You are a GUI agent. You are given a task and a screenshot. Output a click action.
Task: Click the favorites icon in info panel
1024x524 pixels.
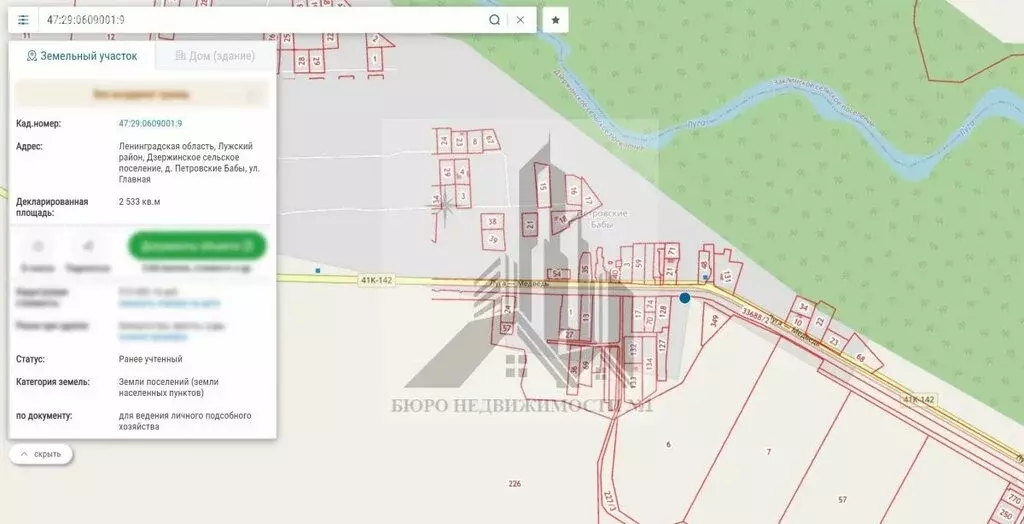click(x=37, y=246)
